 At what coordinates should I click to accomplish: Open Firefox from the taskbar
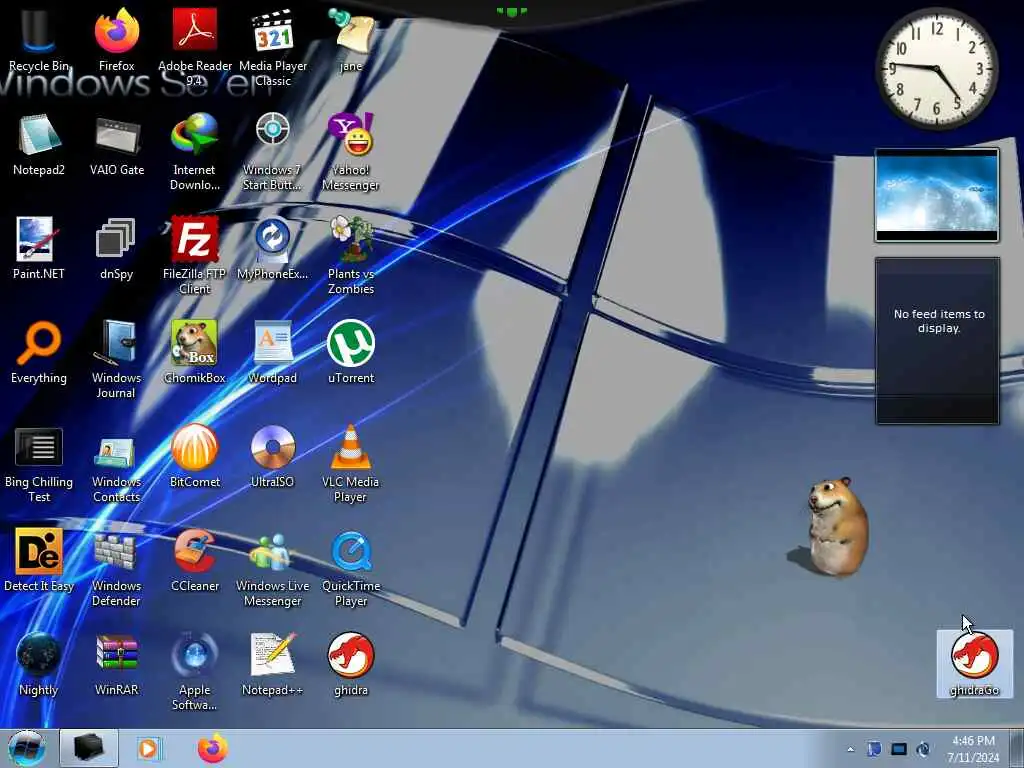pos(213,748)
